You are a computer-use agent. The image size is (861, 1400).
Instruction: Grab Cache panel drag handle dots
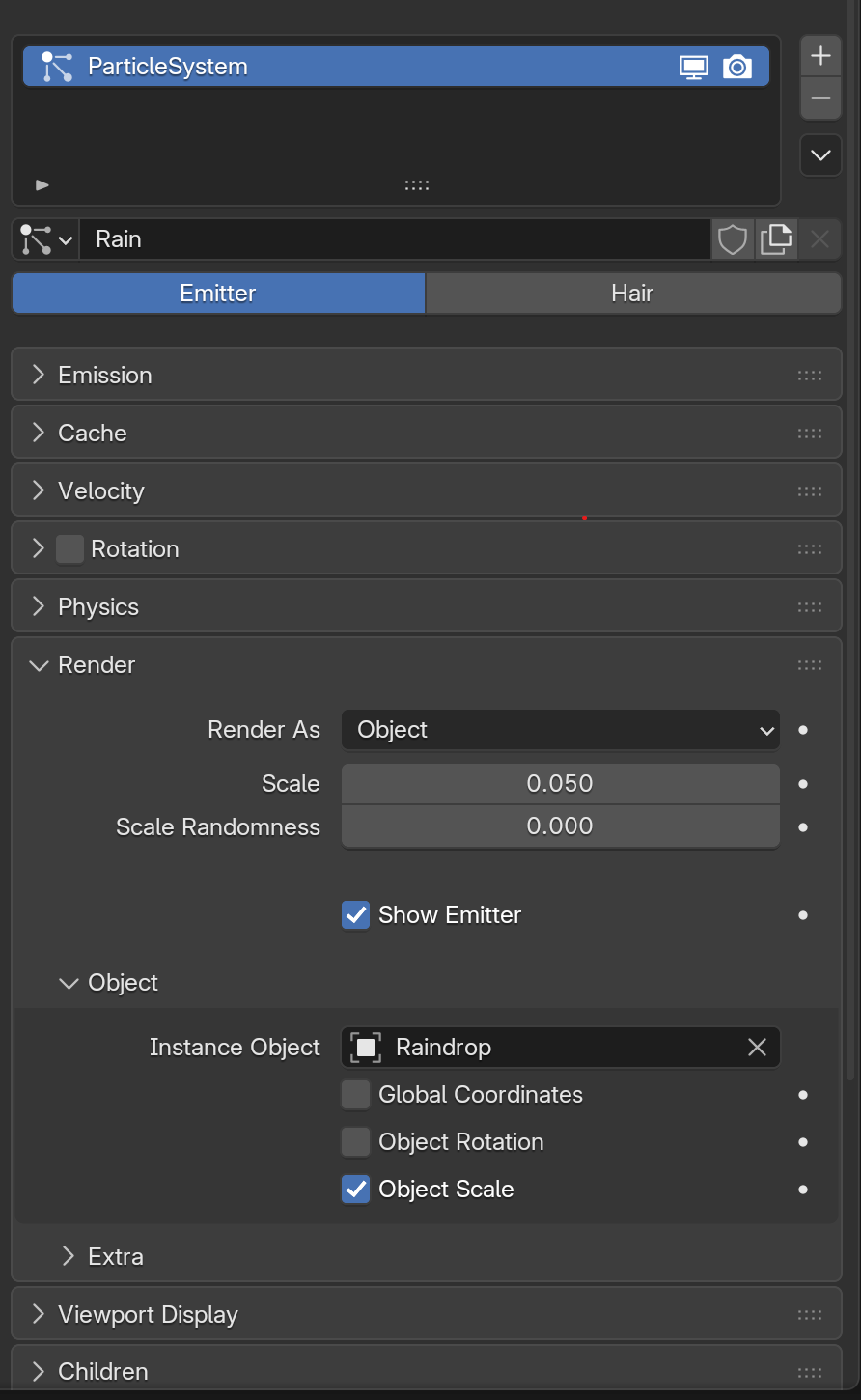coord(810,434)
